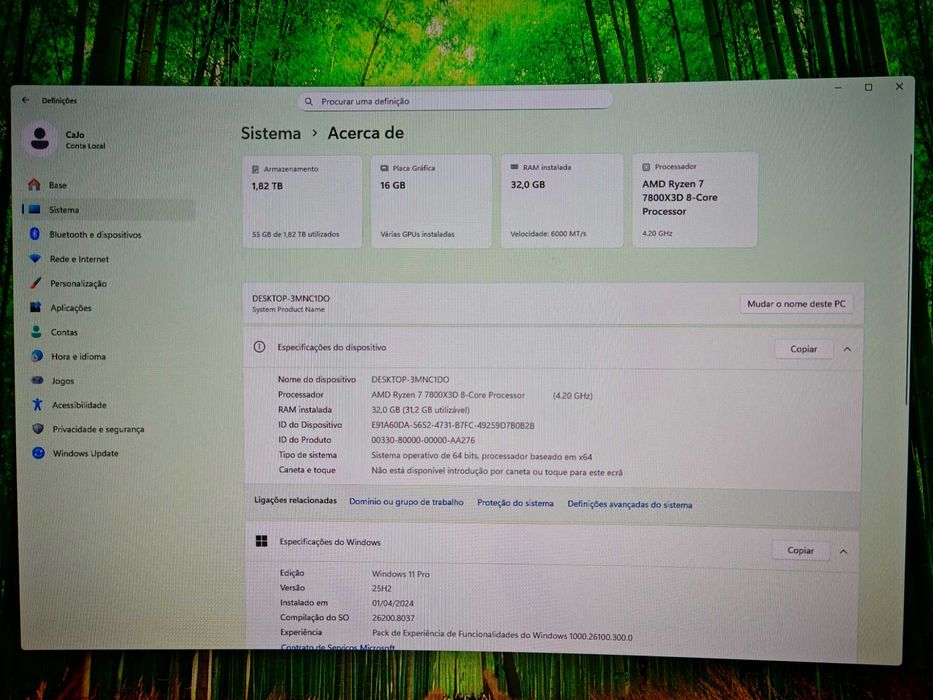Go back with the arrow icon
The height and width of the screenshot is (700, 933).
click(x=26, y=100)
